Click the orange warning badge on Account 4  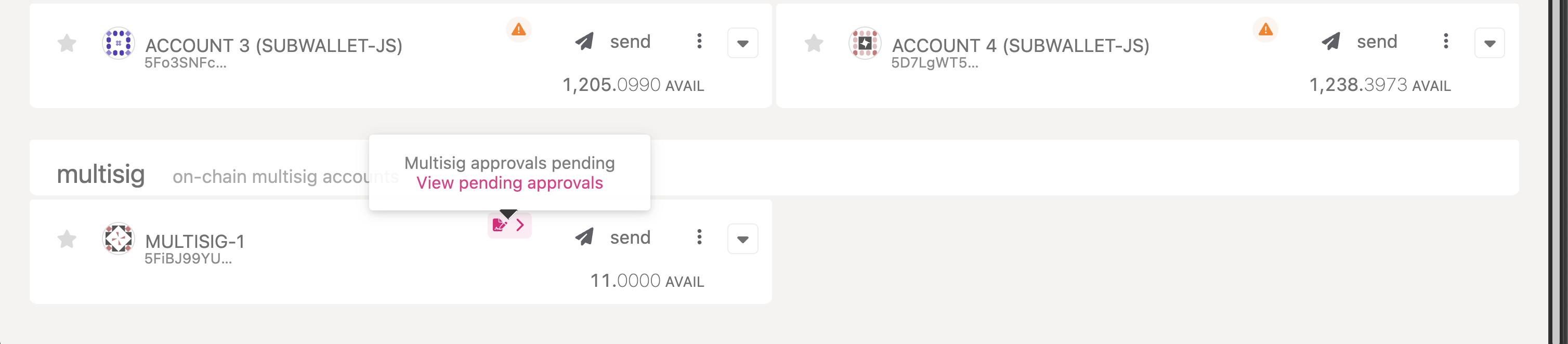[1265, 29]
